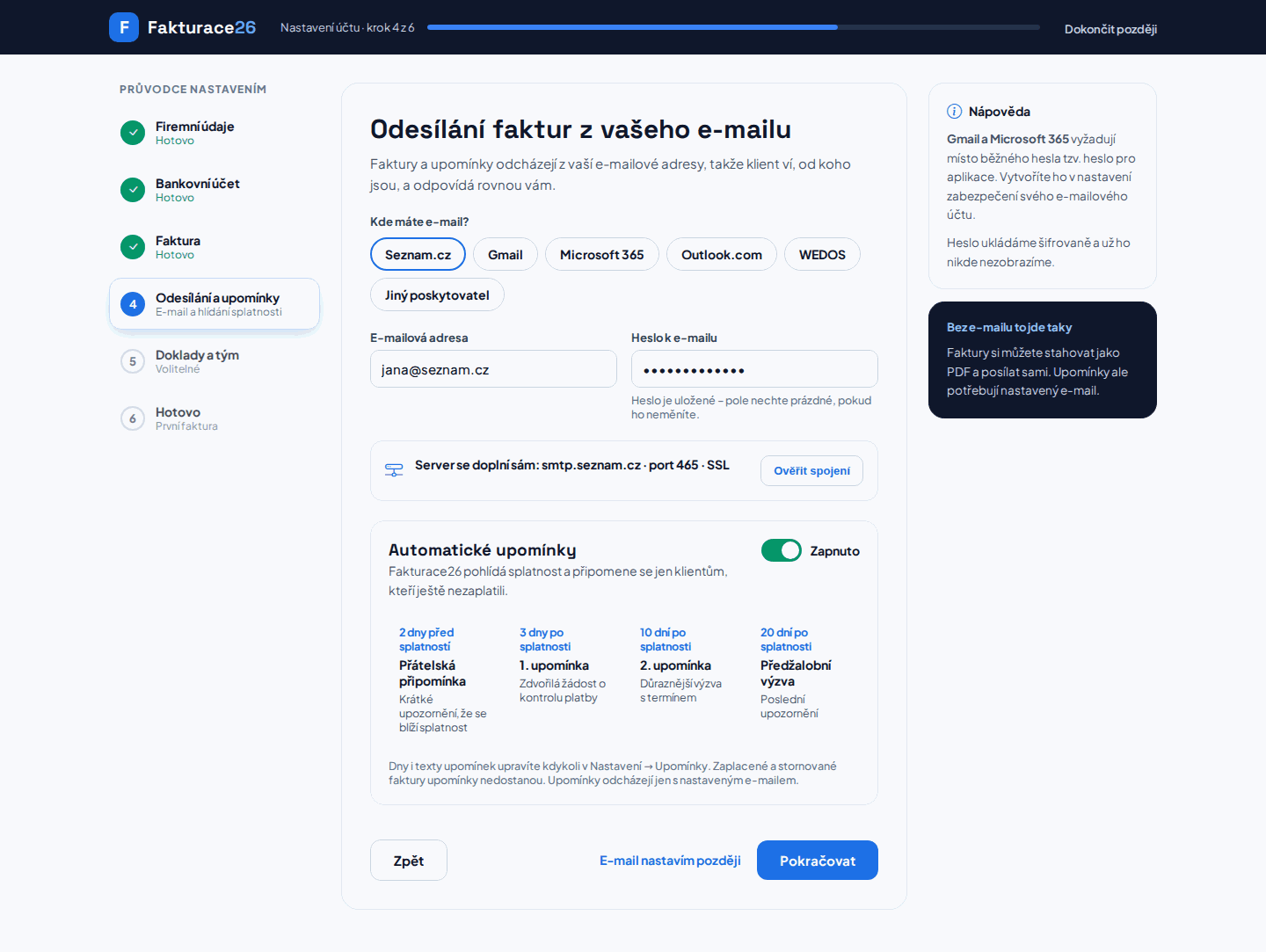Viewport: 1266px width, 952px height.
Task: Select Seznam.cz as e-mail provider
Action: point(418,255)
